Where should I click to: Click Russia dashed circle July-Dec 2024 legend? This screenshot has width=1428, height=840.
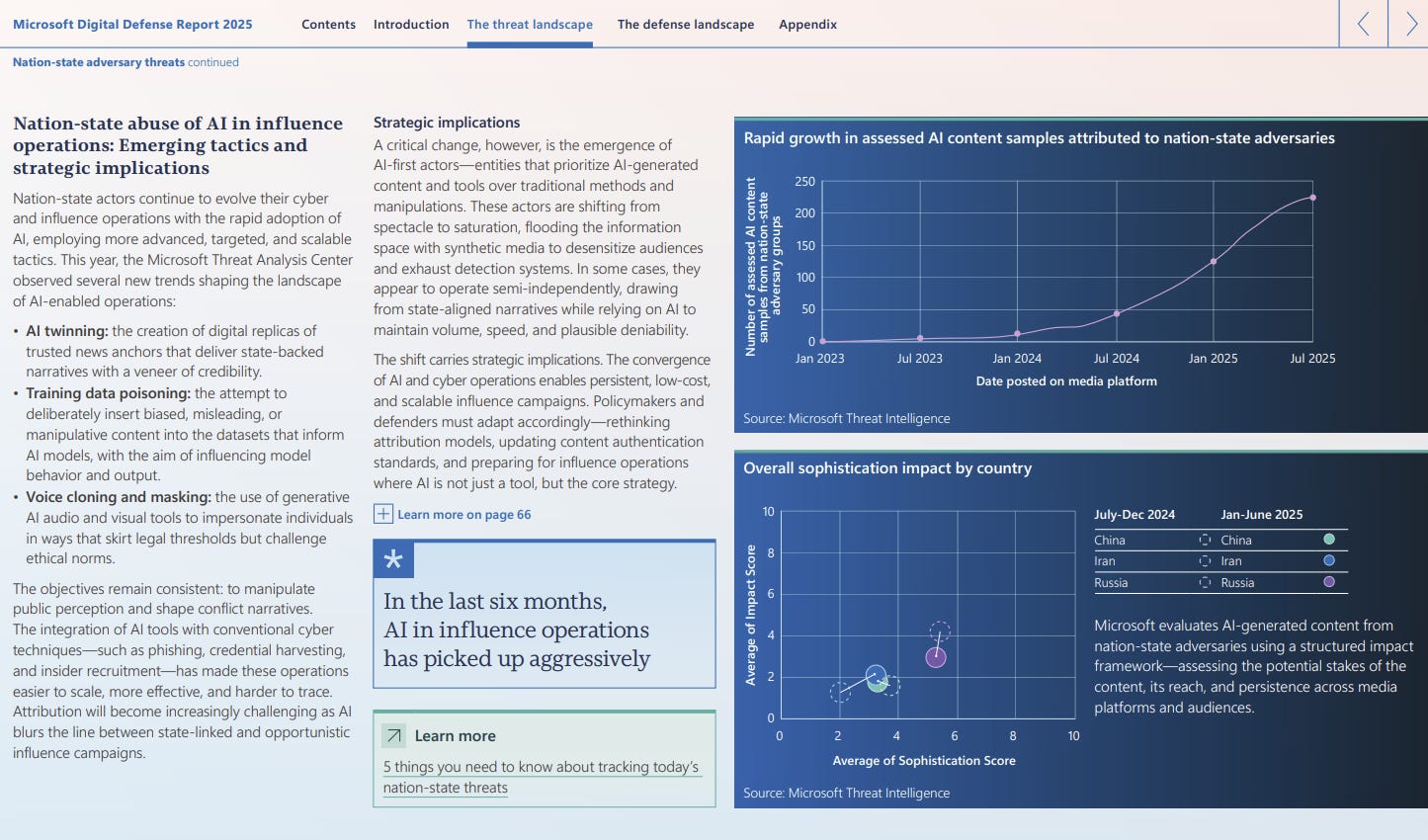1205,582
